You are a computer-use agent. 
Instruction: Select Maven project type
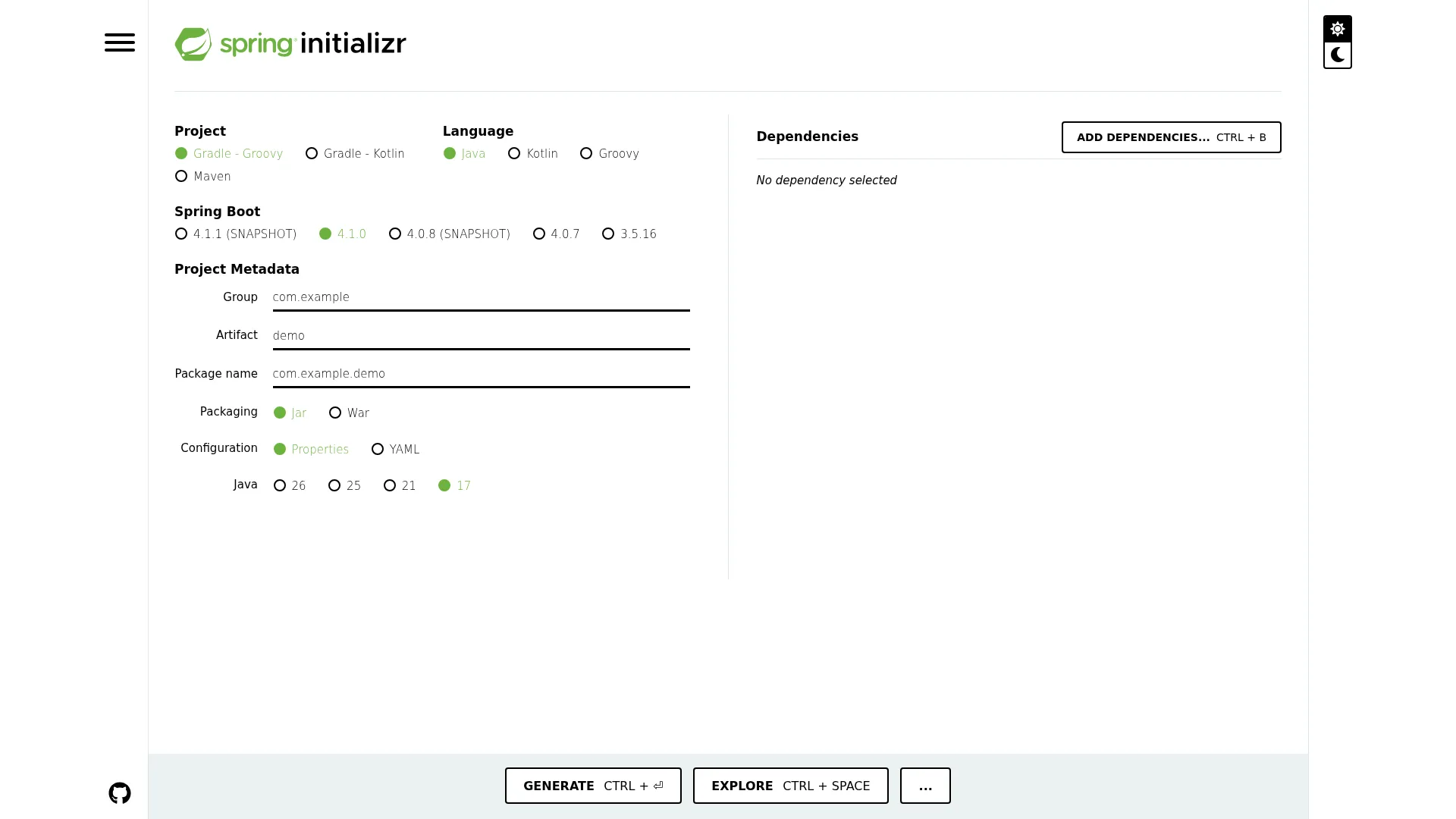(x=202, y=176)
